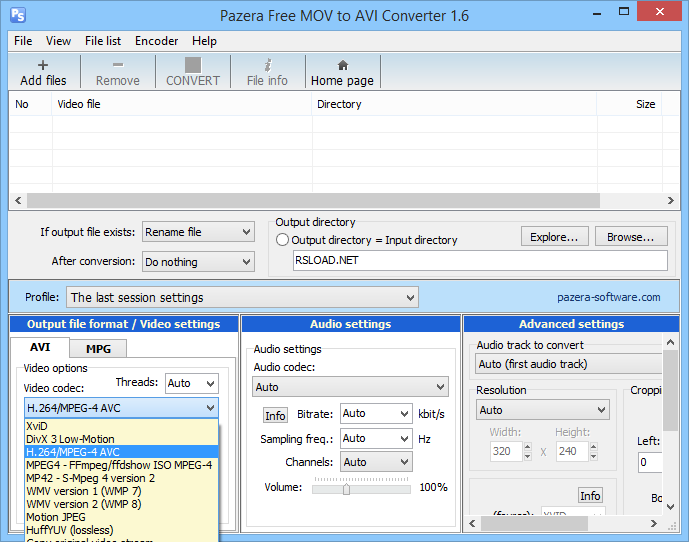Click the Height value field

tap(572, 451)
